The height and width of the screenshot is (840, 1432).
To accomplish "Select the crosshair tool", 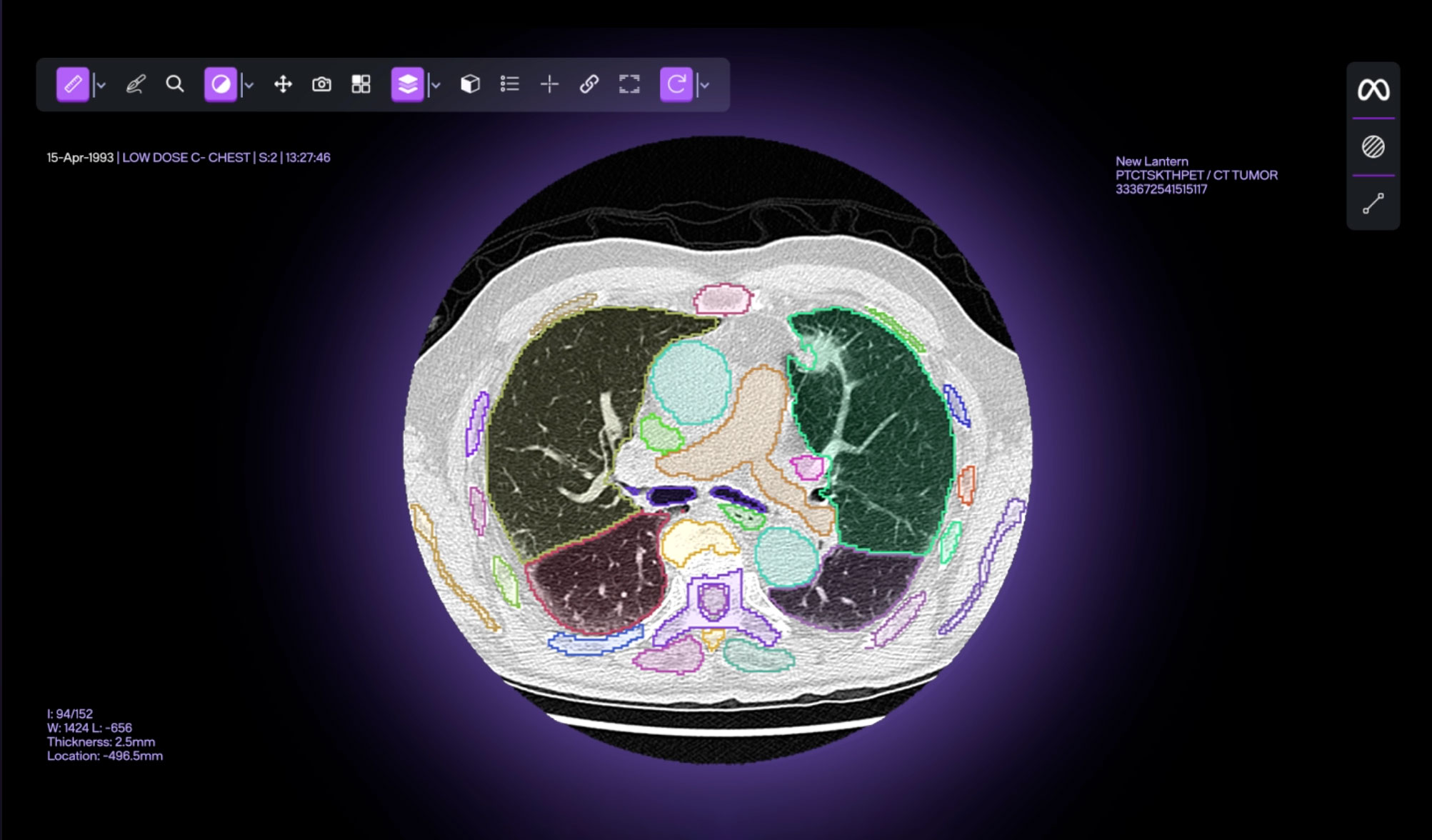I will (549, 85).
